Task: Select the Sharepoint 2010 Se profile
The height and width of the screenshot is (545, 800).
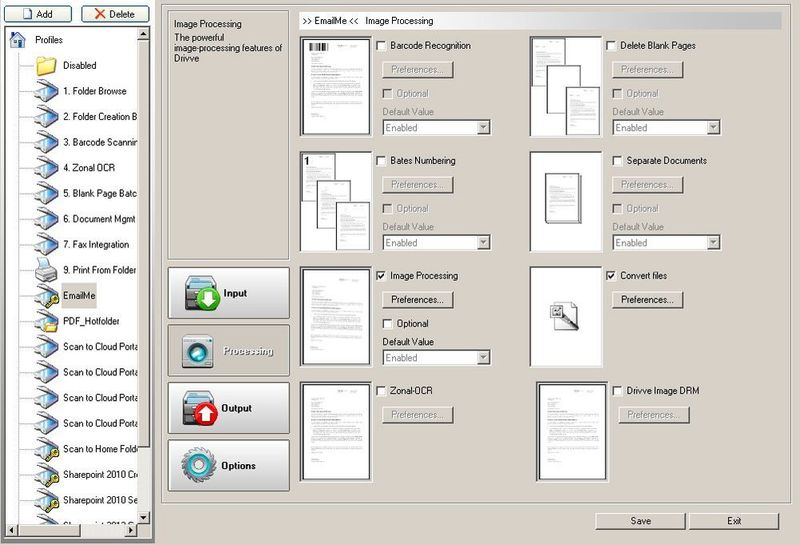Action: (99, 500)
